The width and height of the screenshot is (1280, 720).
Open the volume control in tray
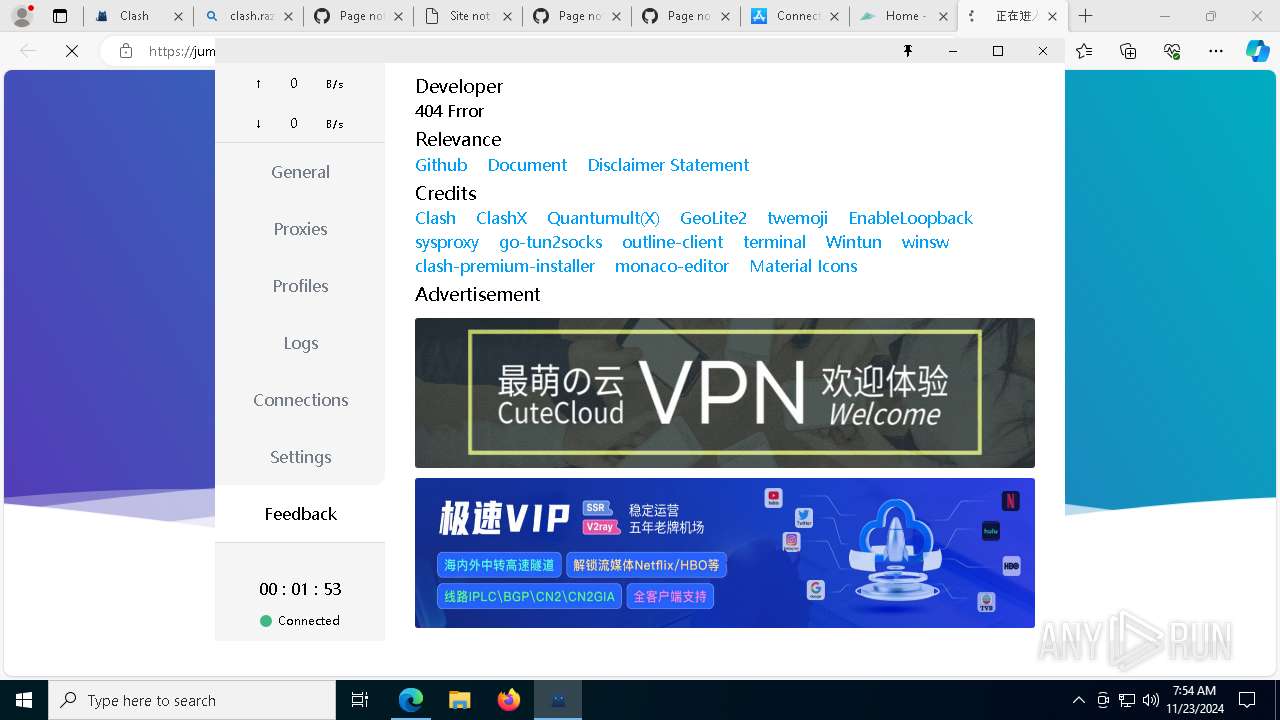point(1151,700)
